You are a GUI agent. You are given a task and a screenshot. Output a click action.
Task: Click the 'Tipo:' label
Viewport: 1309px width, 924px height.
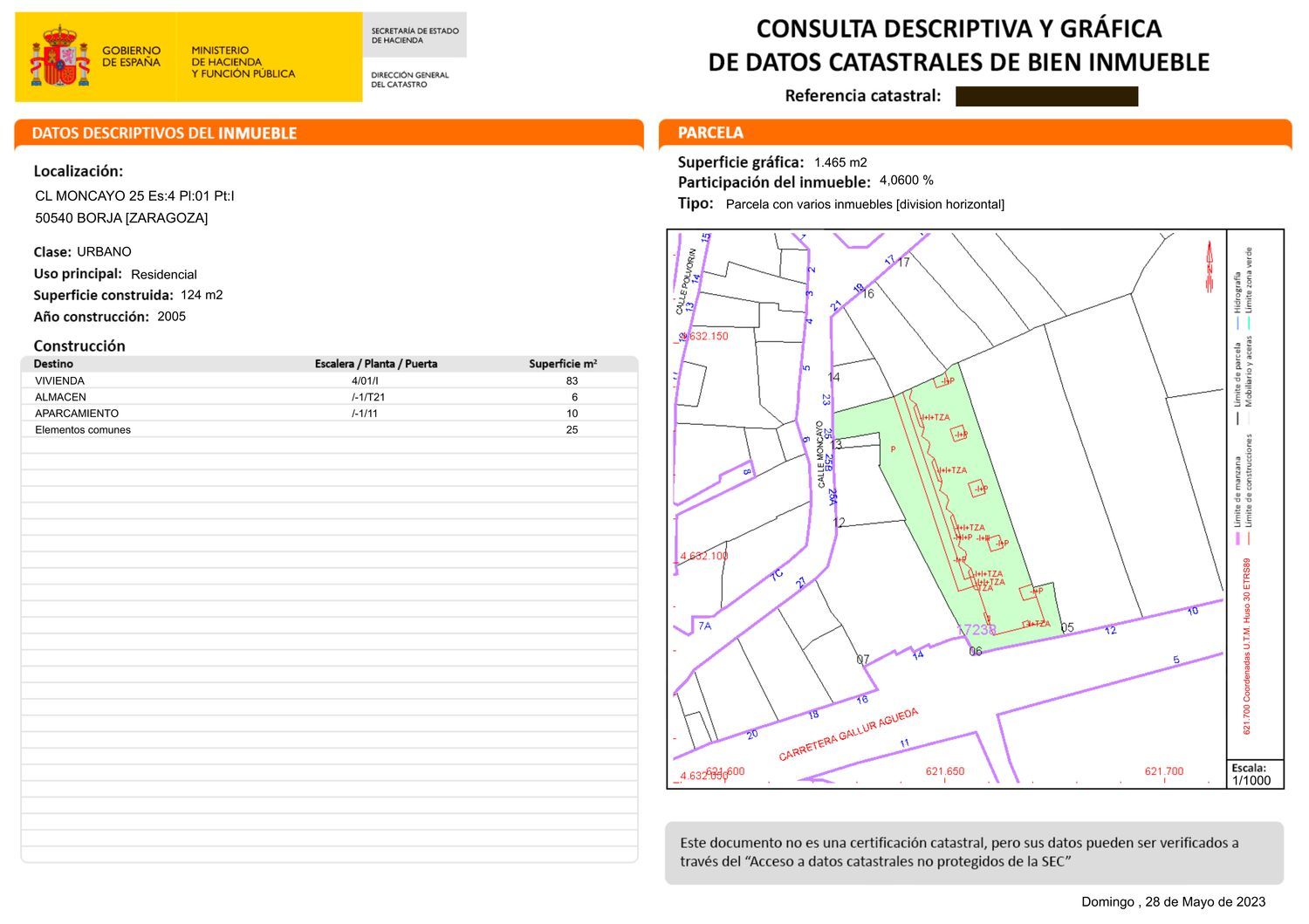tap(696, 203)
